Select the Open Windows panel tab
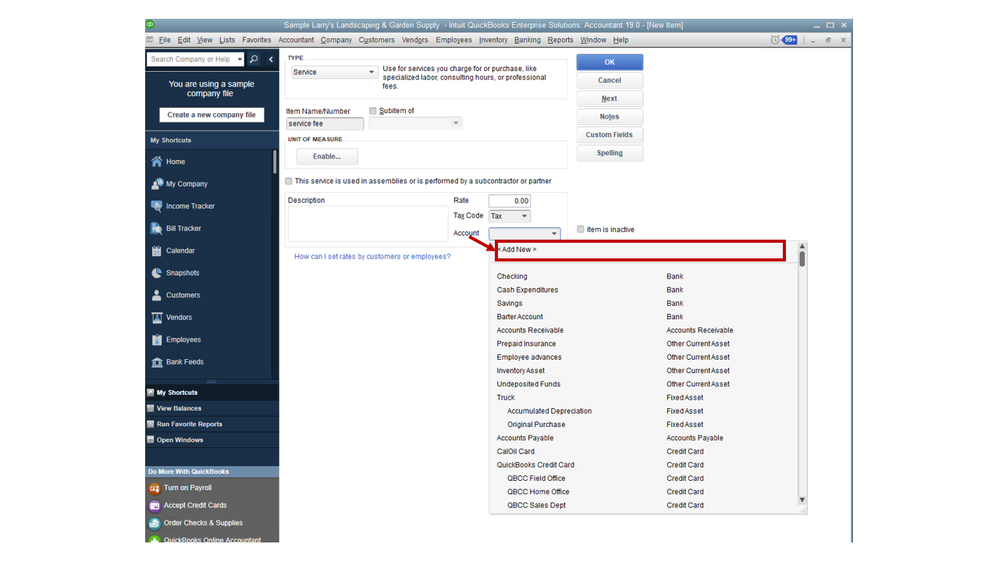Image resolution: width=999 pixels, height=562 pixels. click(x=212, y=440)
